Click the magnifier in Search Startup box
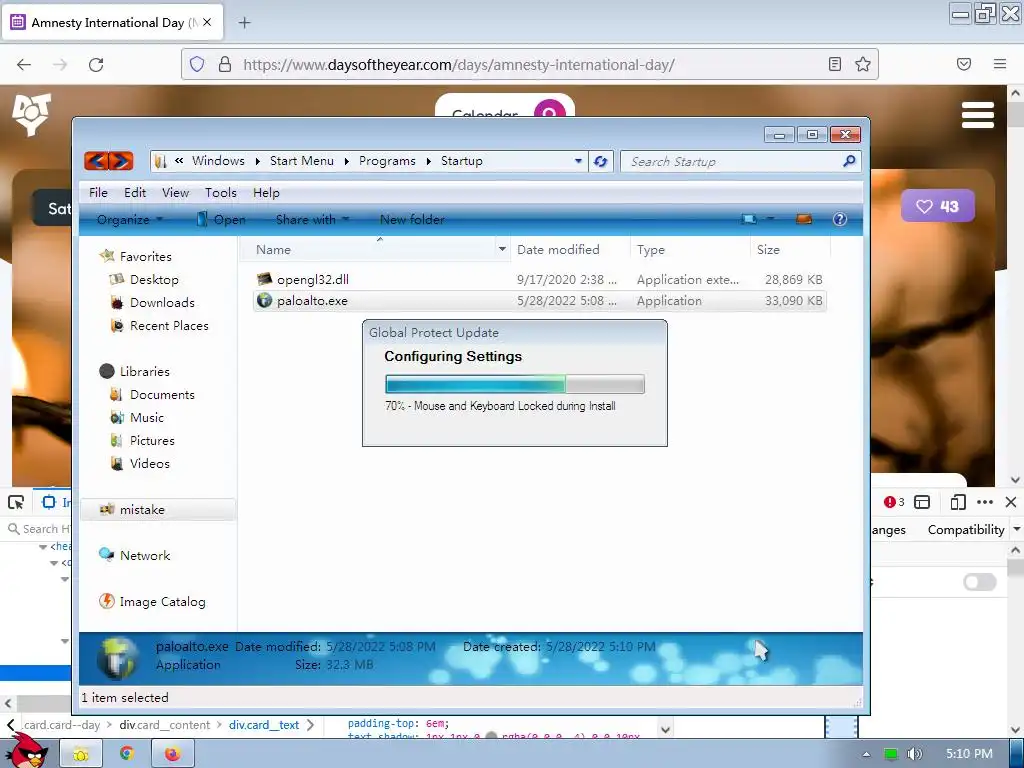Image resolution: width=1024 pixels, height=768 pixels. (x=849, y=161)
